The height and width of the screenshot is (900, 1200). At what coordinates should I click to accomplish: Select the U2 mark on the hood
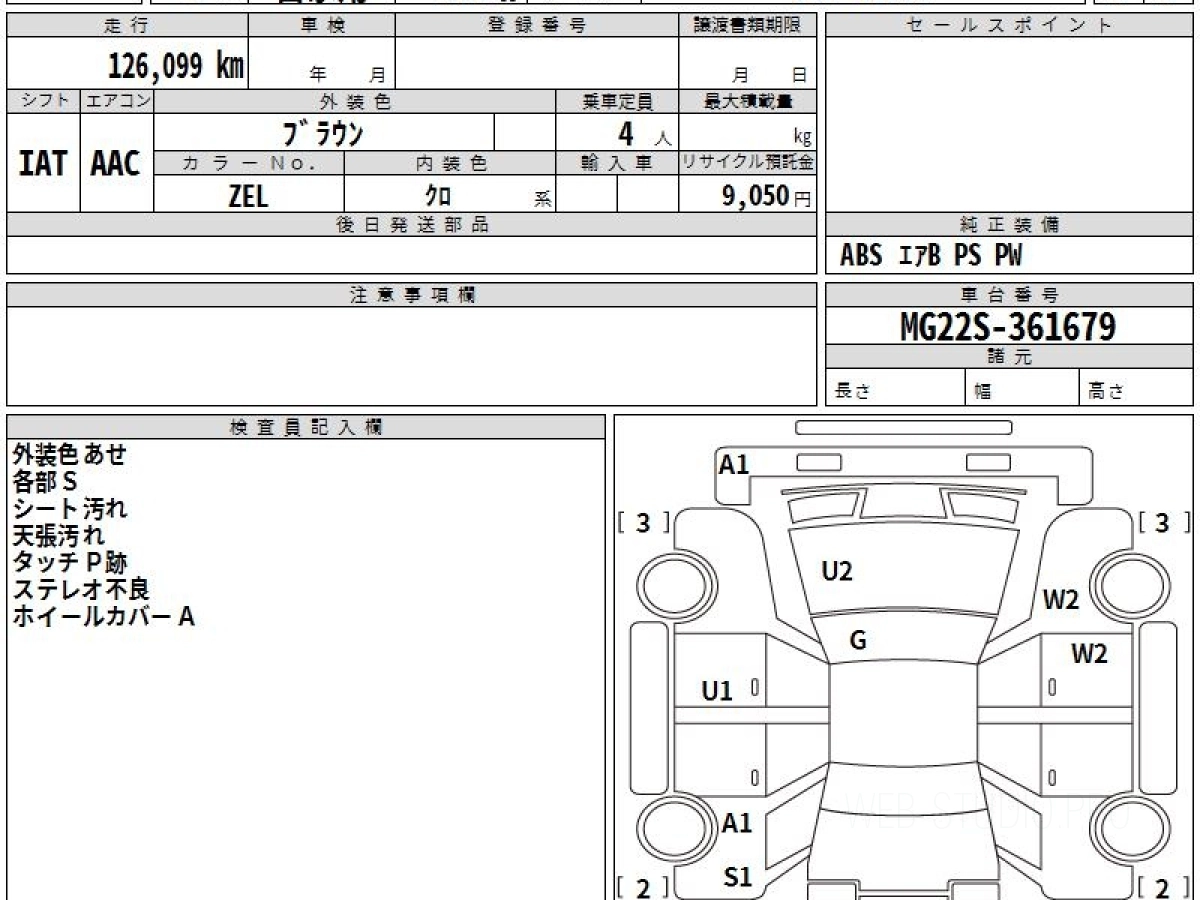point(837,571)
